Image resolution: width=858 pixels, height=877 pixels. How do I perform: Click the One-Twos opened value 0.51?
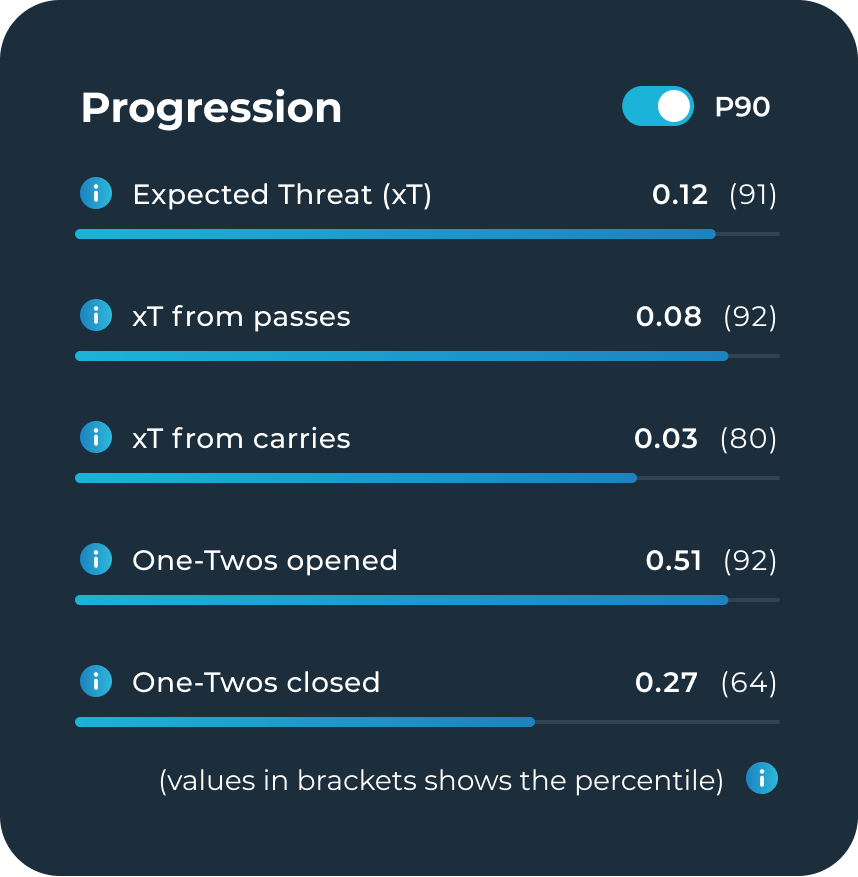click(x=673, y=560)
